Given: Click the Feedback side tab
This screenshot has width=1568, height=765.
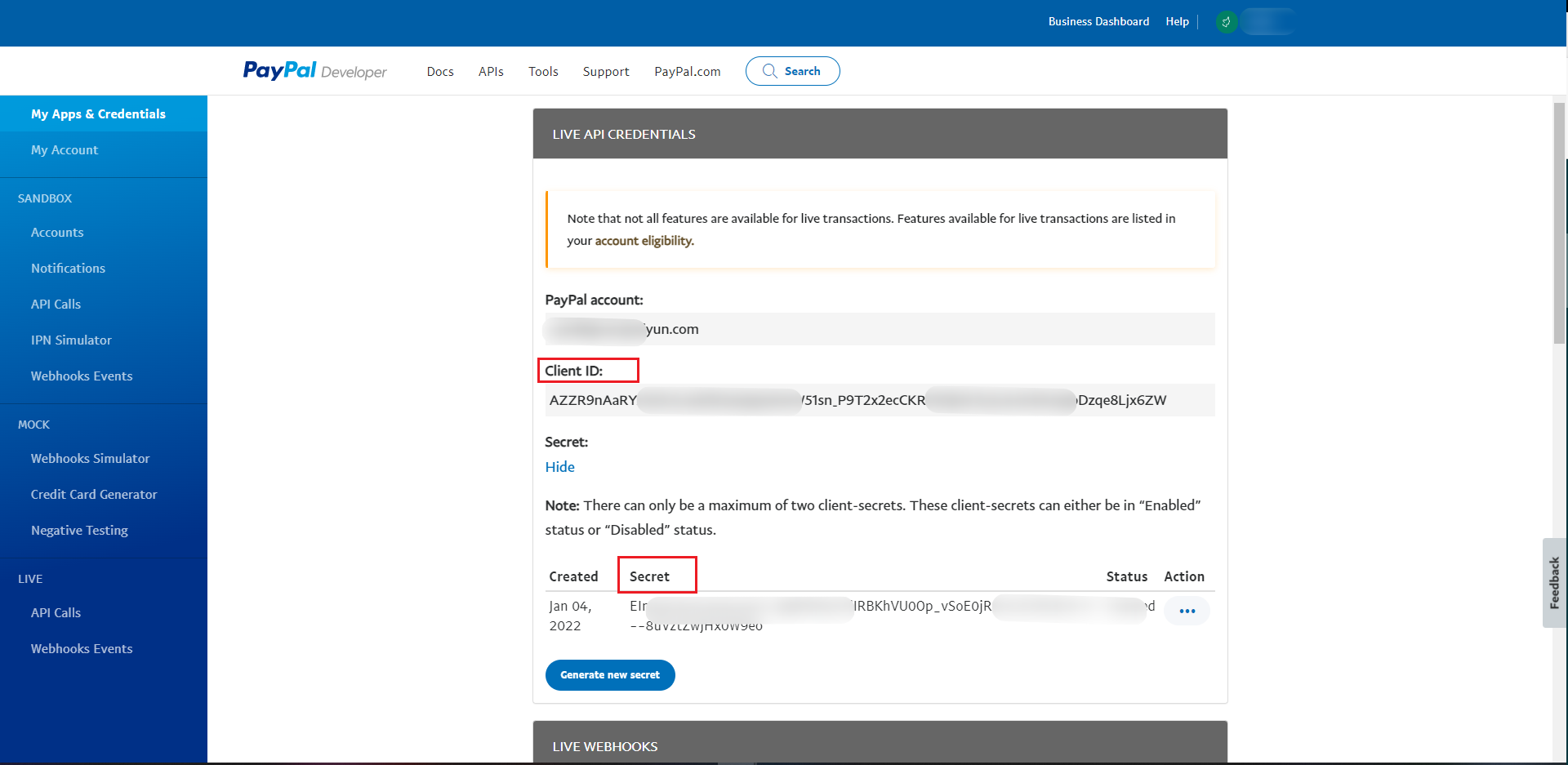Looking at the screenshot, I should point(1554,583).
